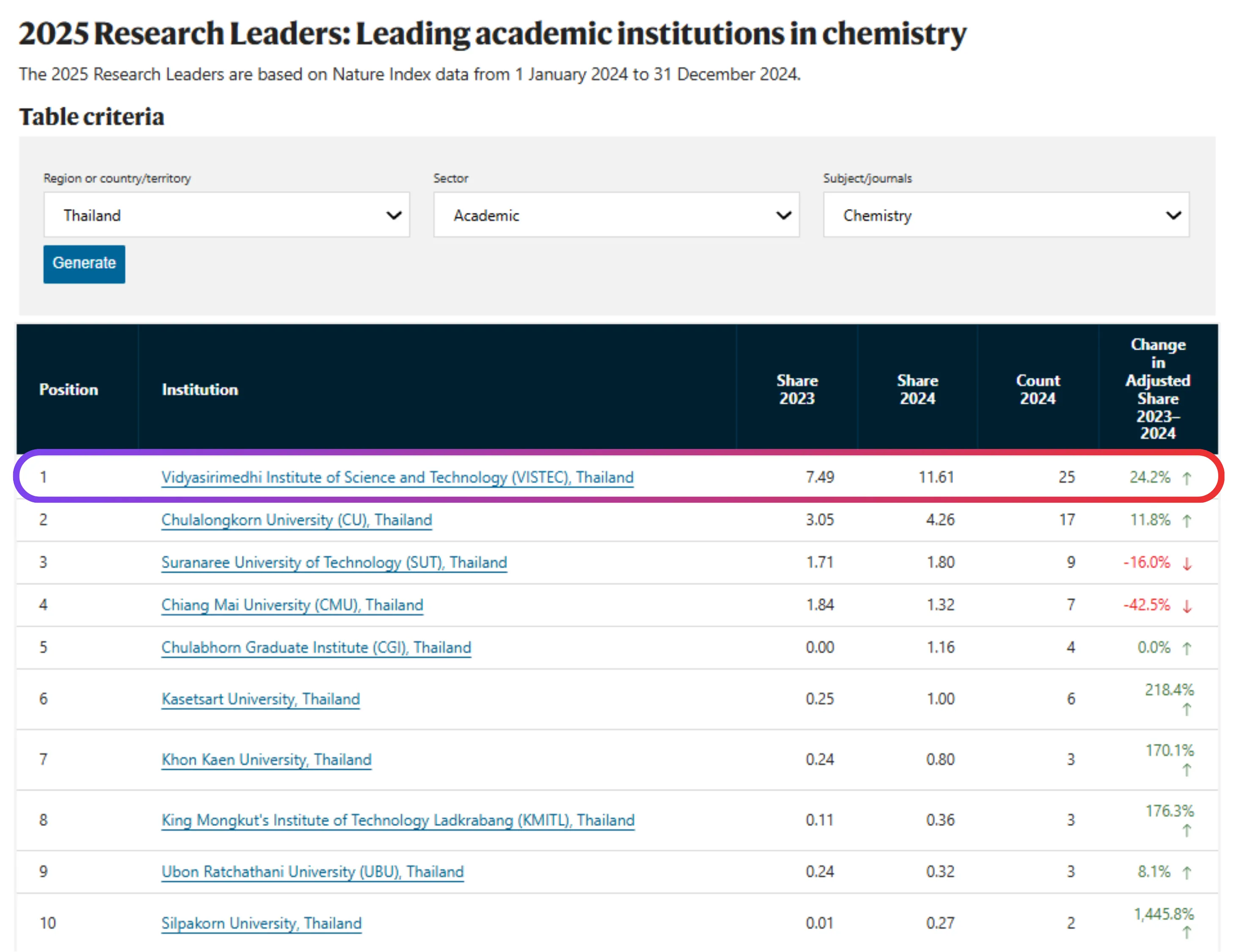Screen dimensions: 1247x952
Task: Open King Mongkut's Institute of Technology Ladkrabang link
Action: (398, 820)
